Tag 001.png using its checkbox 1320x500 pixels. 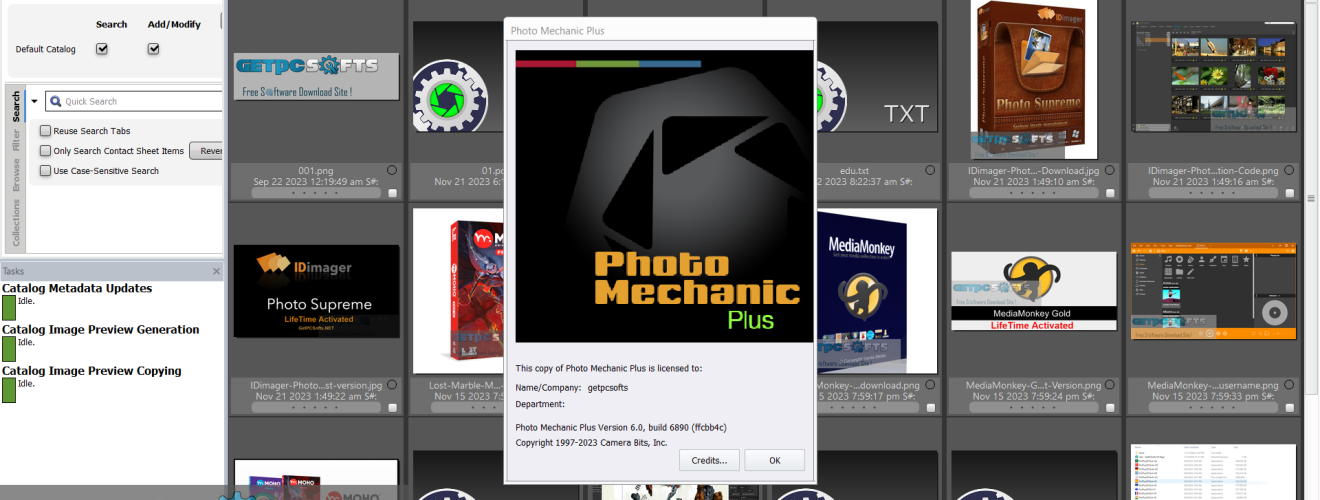pyautogui.click(x=393, y=194)
